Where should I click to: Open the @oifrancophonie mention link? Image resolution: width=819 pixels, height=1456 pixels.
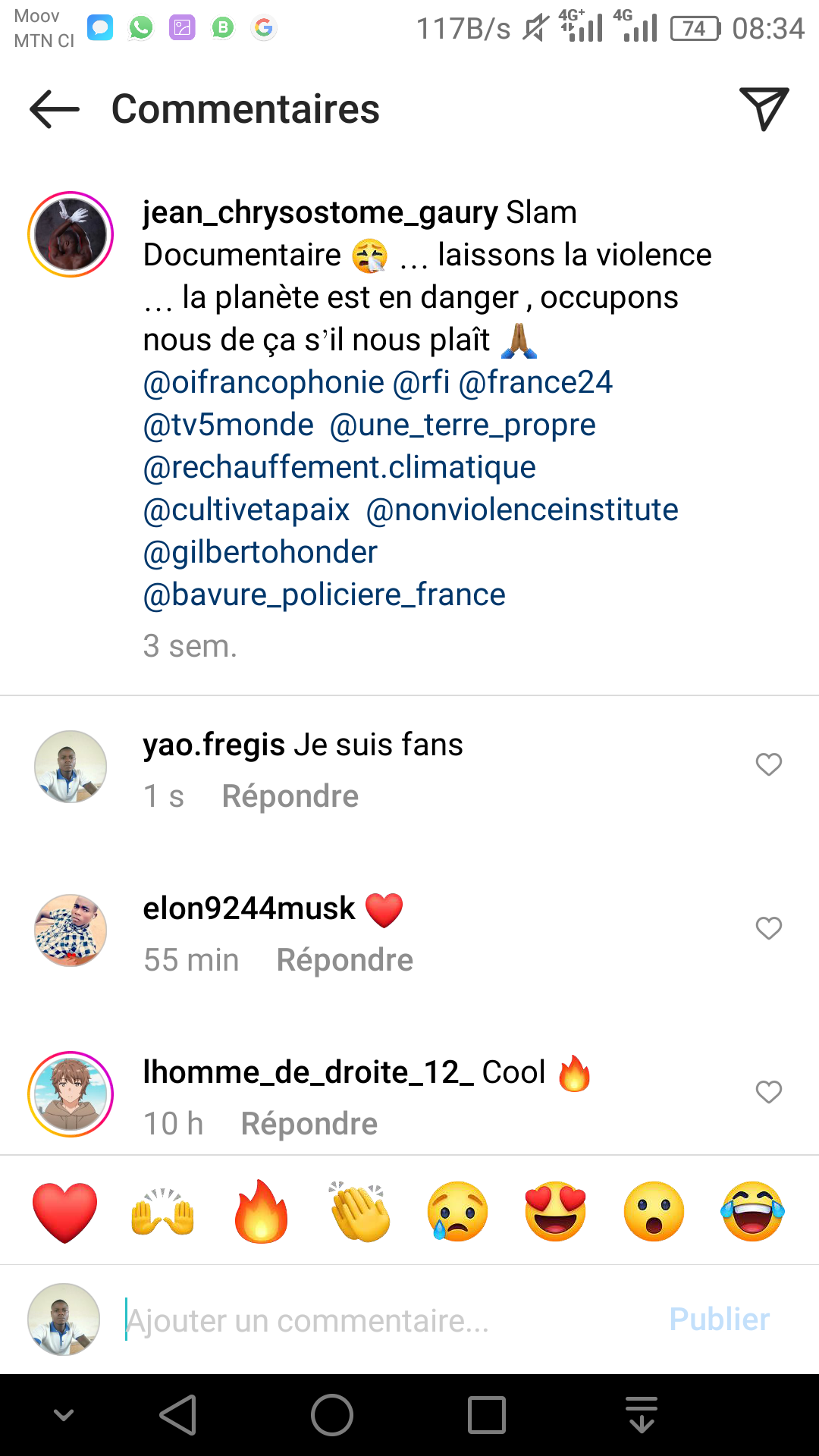264,382
